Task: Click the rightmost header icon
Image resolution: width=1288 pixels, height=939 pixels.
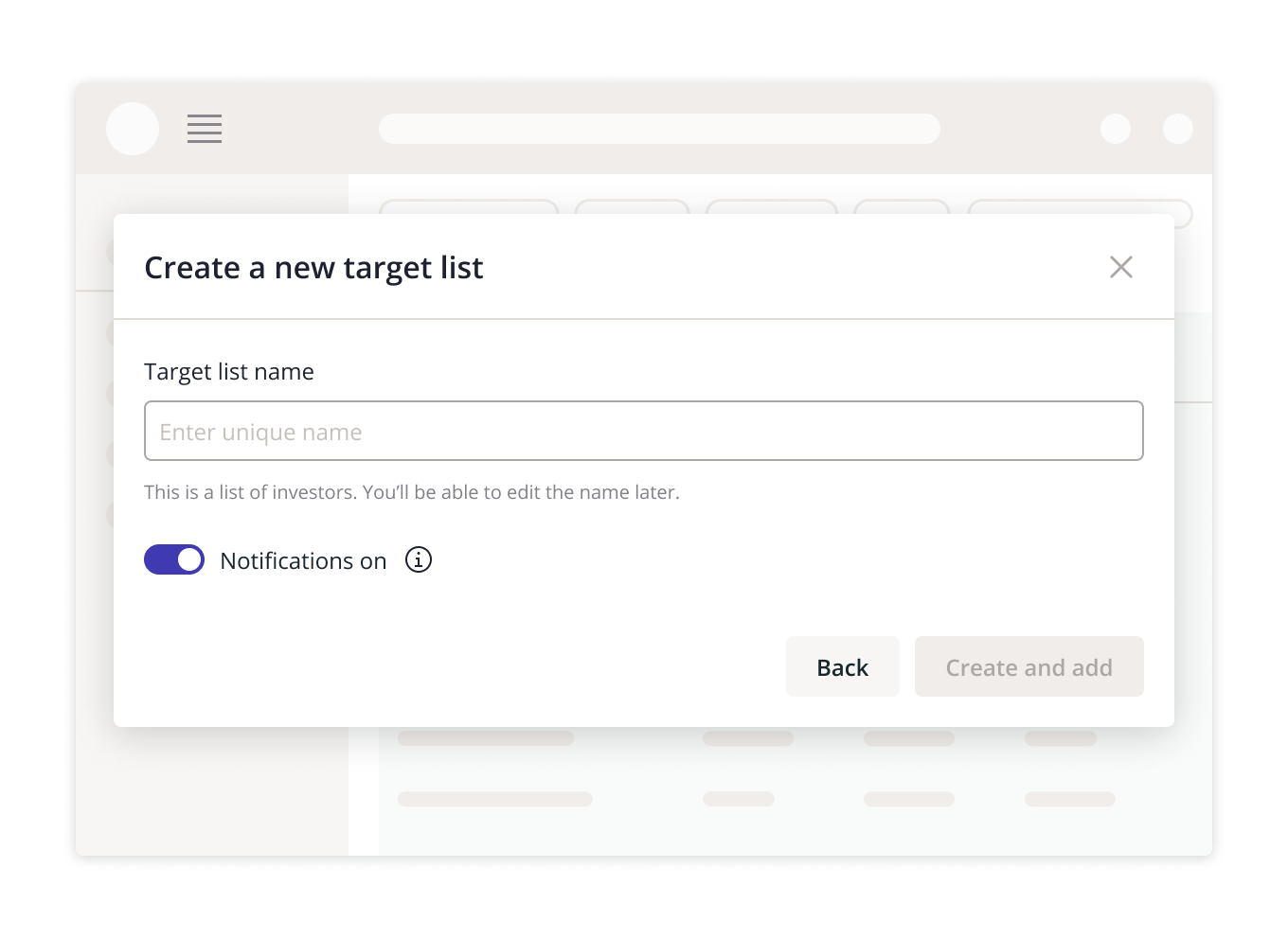Action: (1178, 129)
